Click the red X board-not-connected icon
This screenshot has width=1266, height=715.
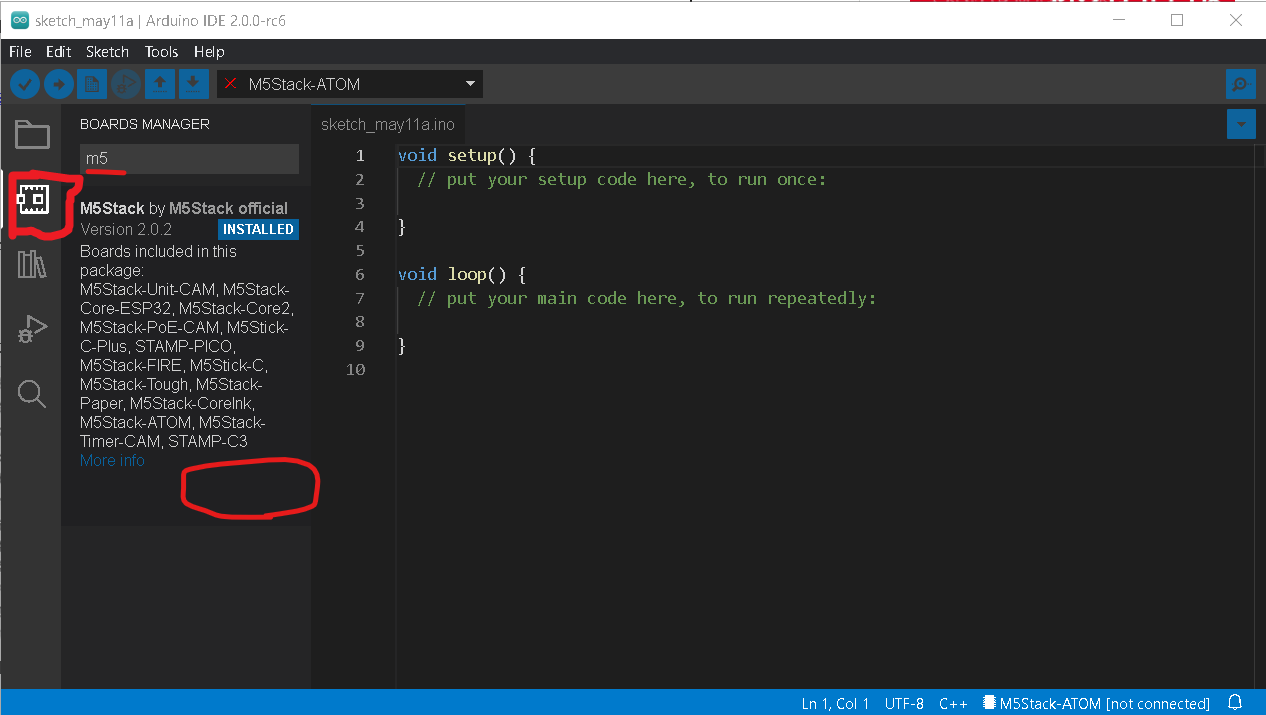pos(231,84)
